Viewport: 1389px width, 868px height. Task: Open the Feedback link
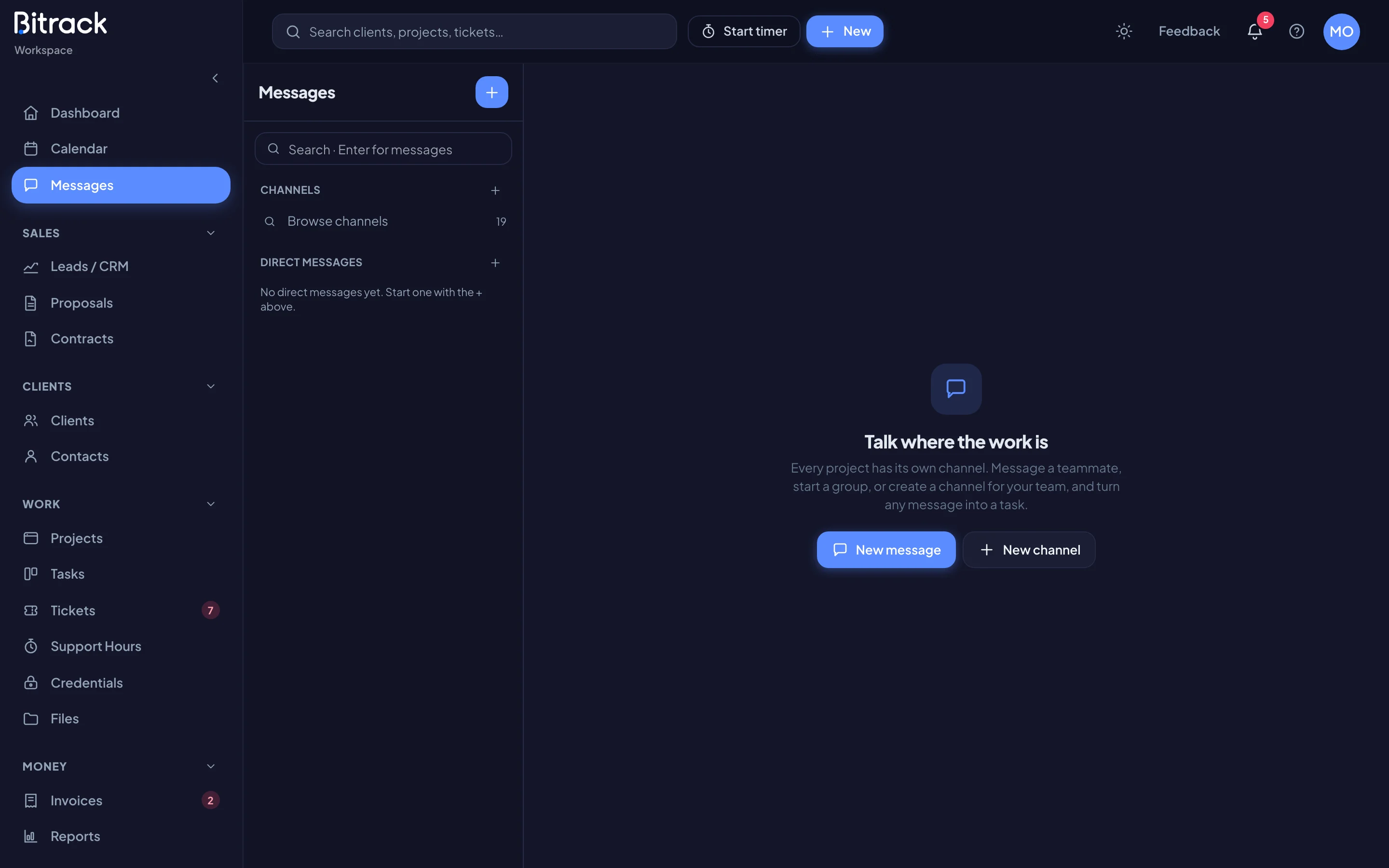pyautogui.click(x=1189, y=31)
